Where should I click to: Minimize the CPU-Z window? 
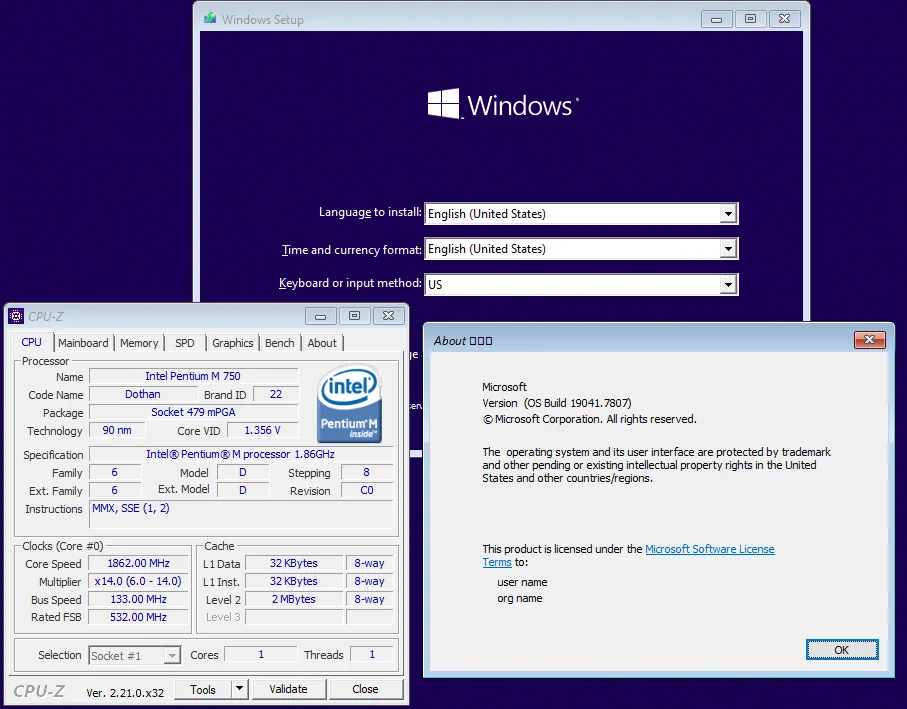point(320,316)
